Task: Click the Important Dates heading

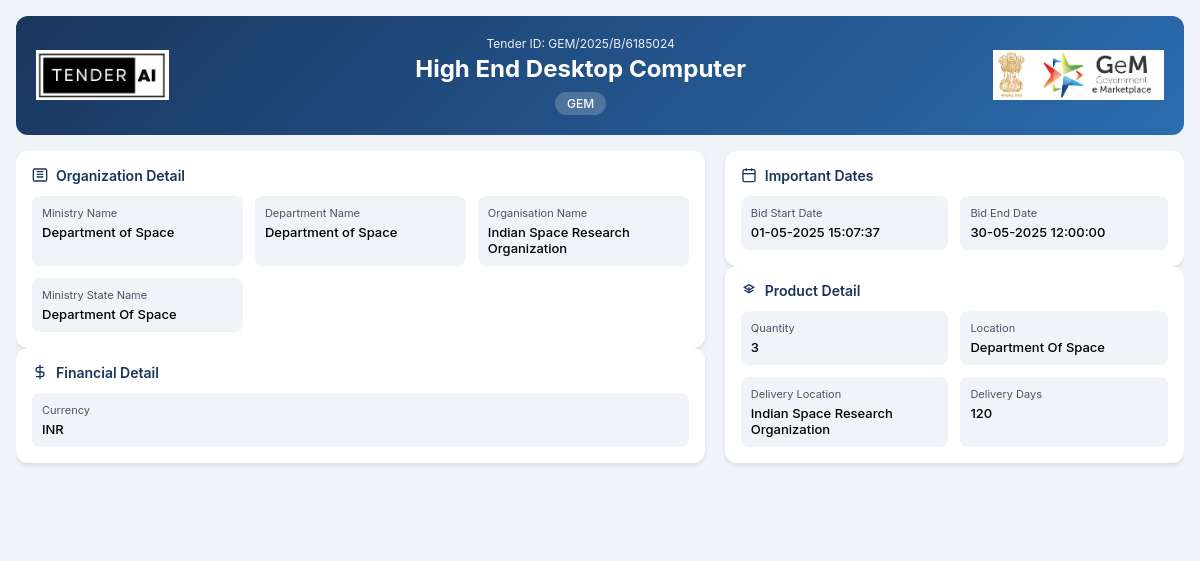Action: 819,176
